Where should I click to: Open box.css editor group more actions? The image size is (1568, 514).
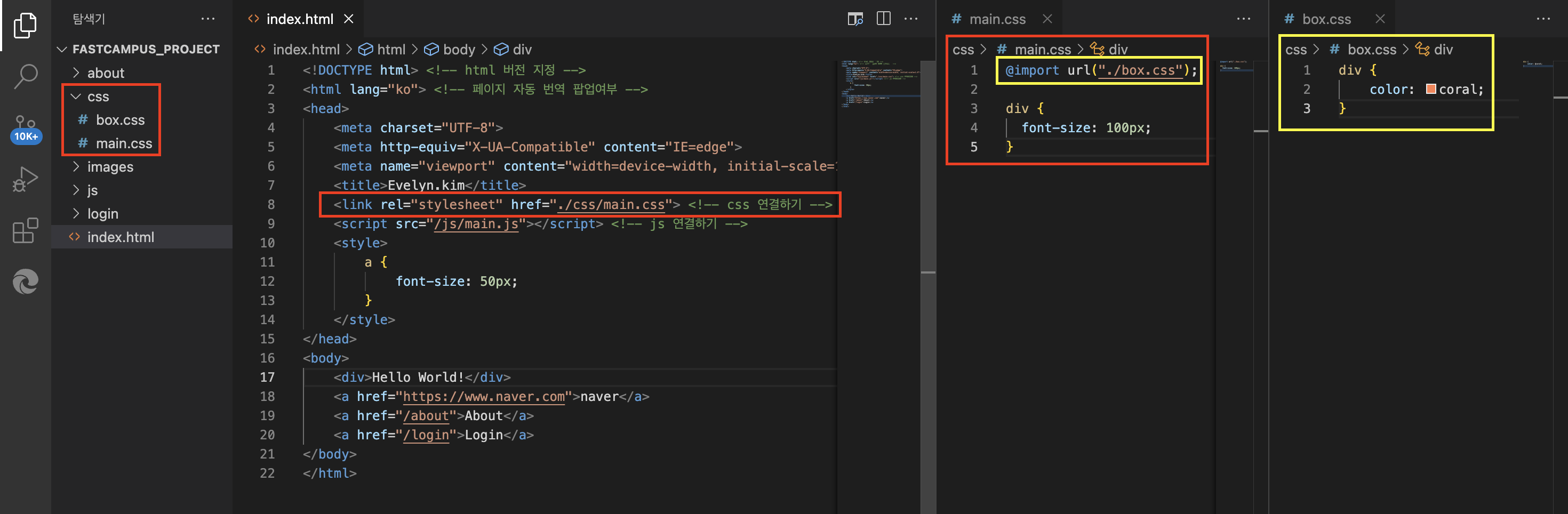[1543, 19]
